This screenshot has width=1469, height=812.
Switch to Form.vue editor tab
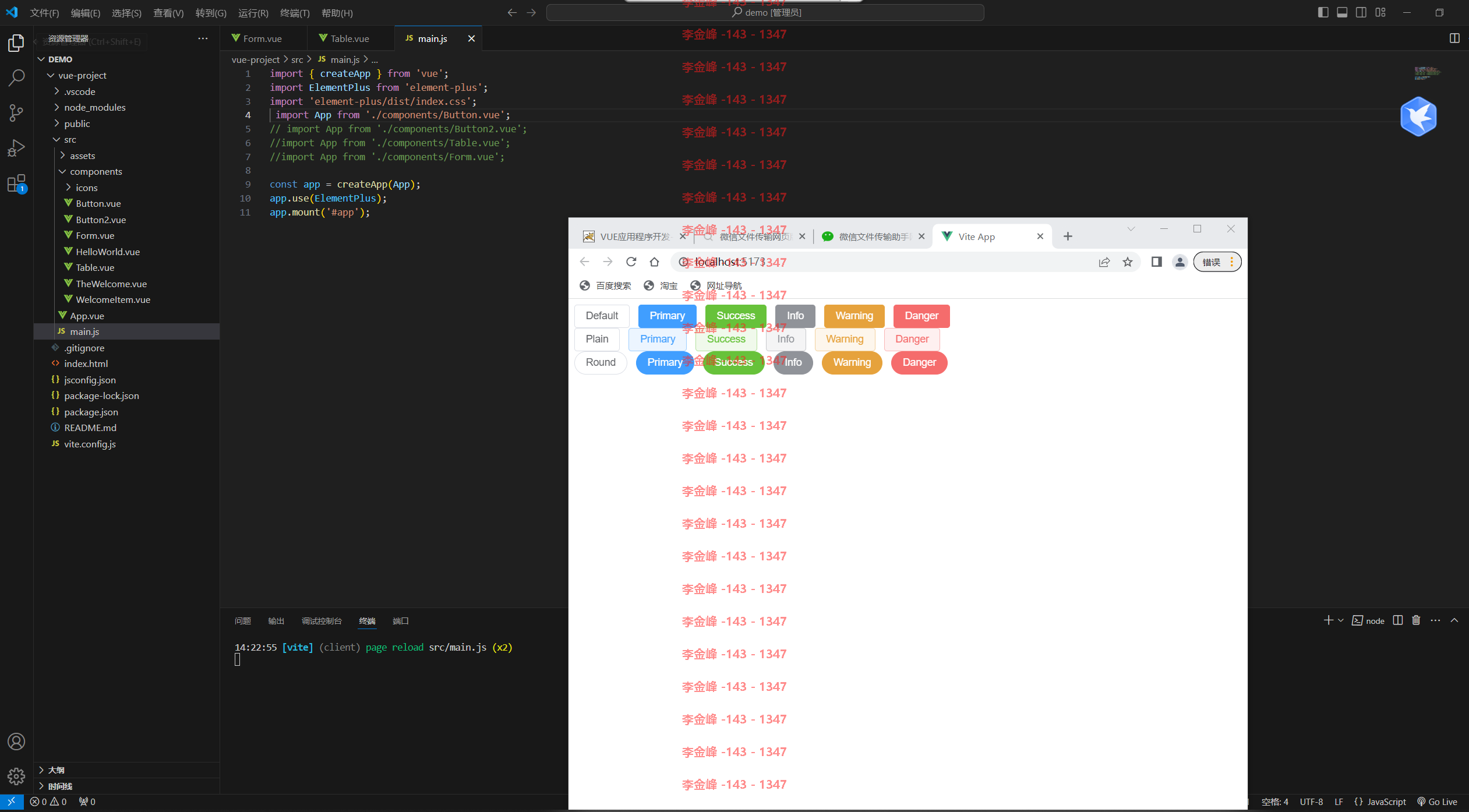tap(263, 38)
